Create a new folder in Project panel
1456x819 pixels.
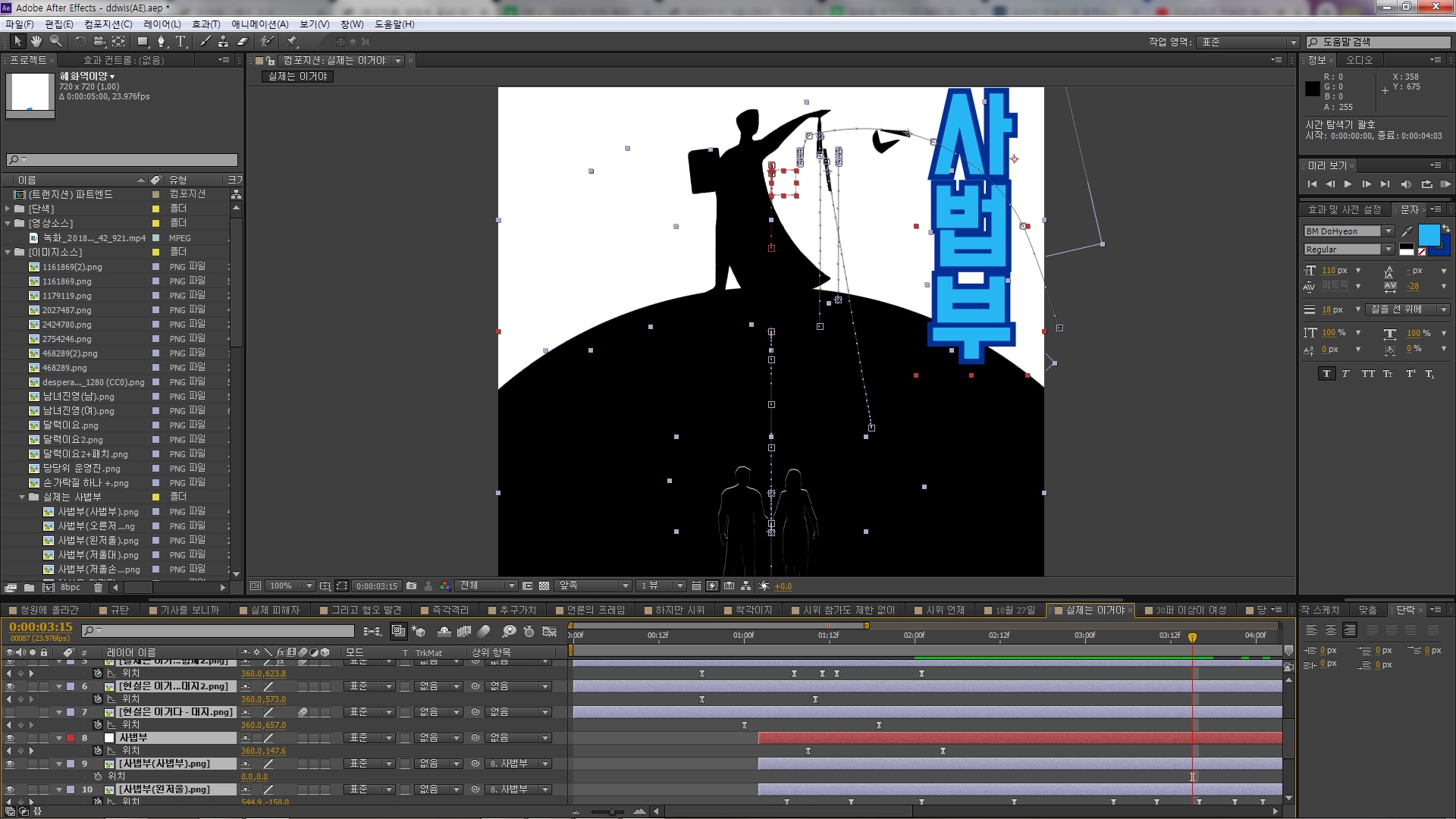29,588
